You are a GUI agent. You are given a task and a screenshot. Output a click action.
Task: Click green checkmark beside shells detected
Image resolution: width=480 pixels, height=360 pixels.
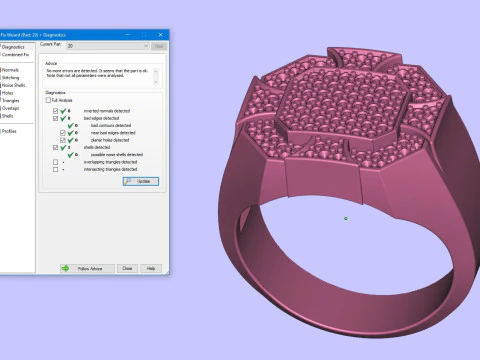pyautogui.click(x=63, y=147)
